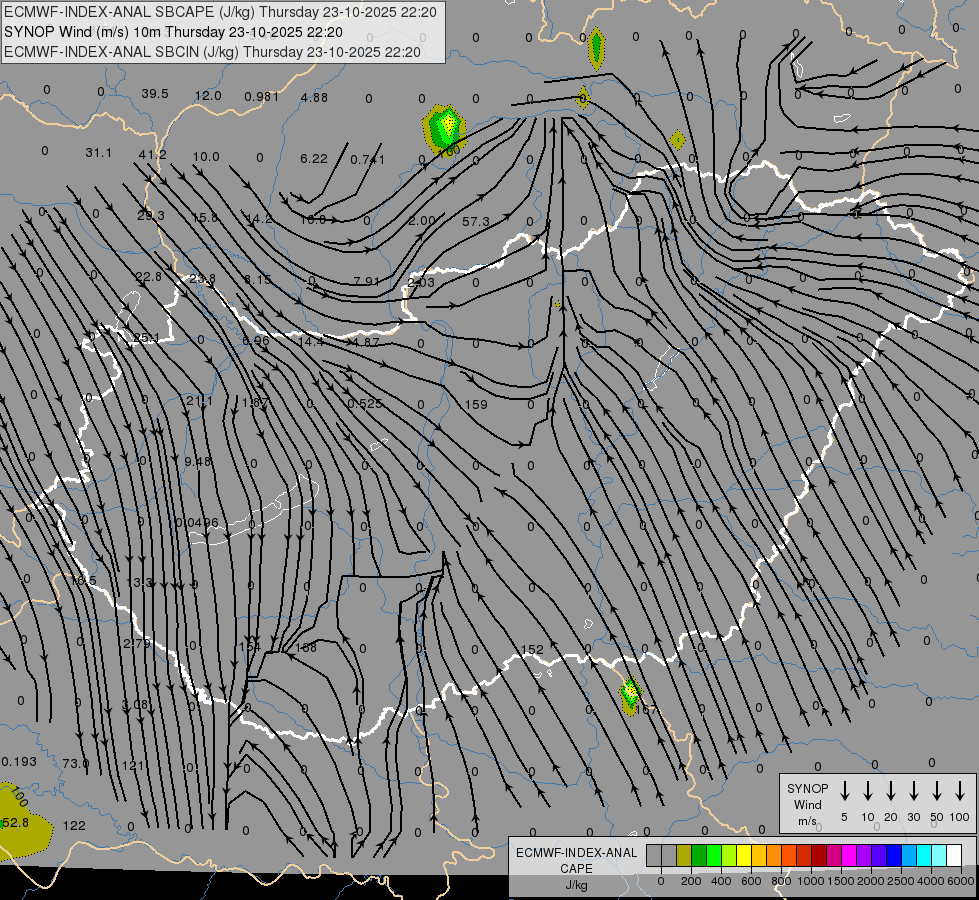
Task: Select the dark red CAPE legend swatch
Action: pyautogui.click(x=819, y=855)
